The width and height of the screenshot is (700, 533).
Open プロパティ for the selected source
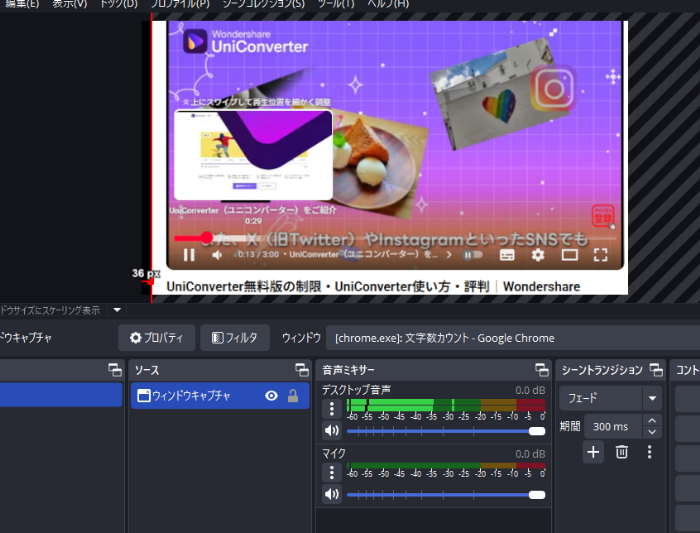coord(157,337)
